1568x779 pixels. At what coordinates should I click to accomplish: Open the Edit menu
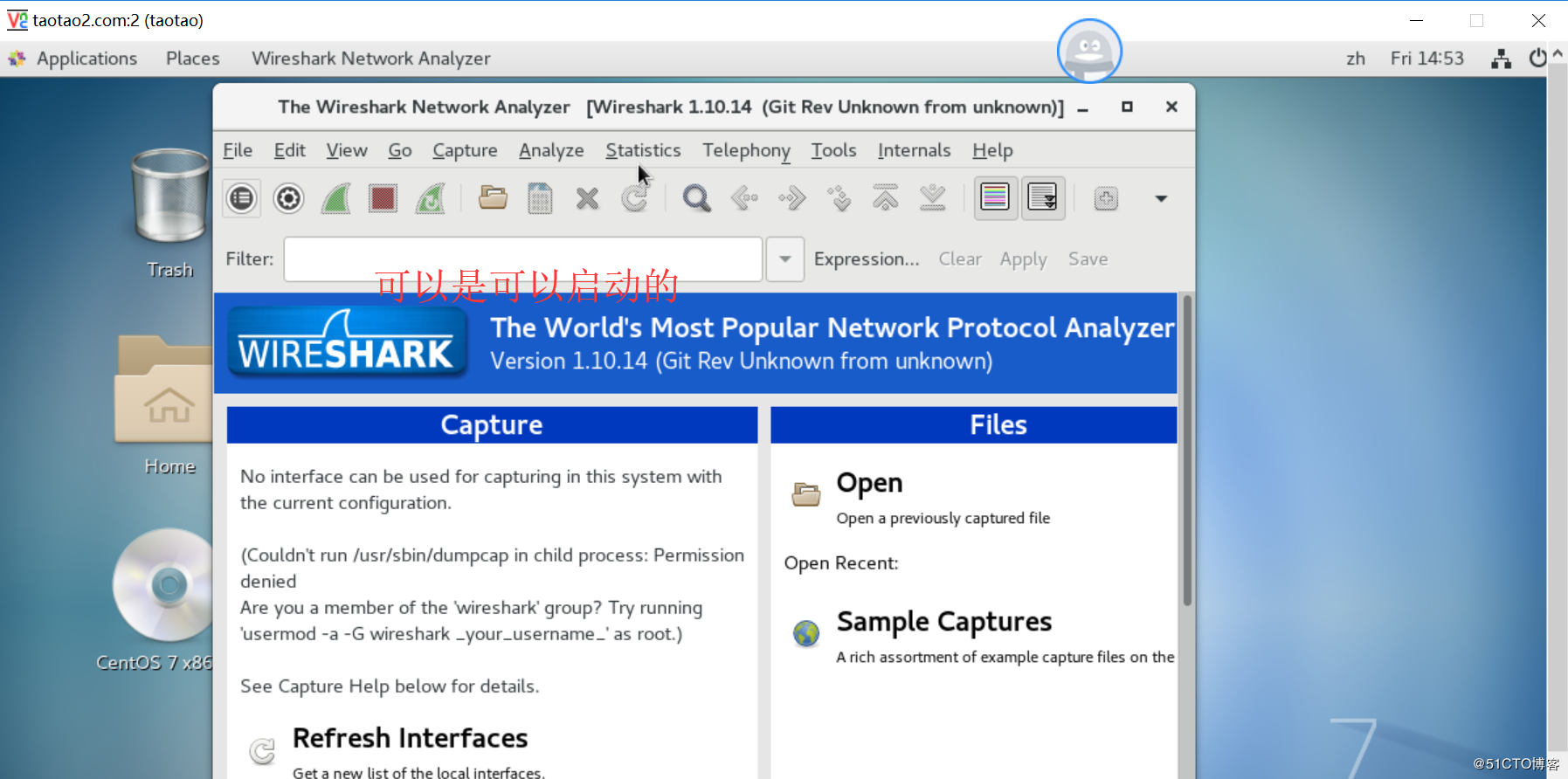tap(290, 150)
